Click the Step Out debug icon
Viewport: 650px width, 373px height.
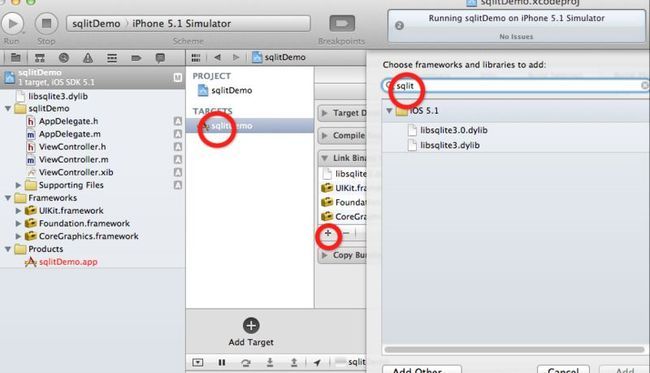tap(293, 363)
